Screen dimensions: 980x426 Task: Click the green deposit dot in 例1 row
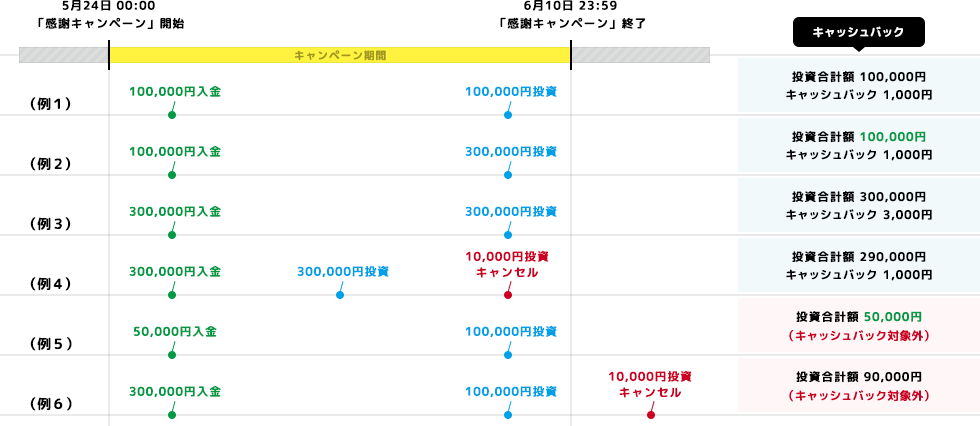(x=172, y=115)
